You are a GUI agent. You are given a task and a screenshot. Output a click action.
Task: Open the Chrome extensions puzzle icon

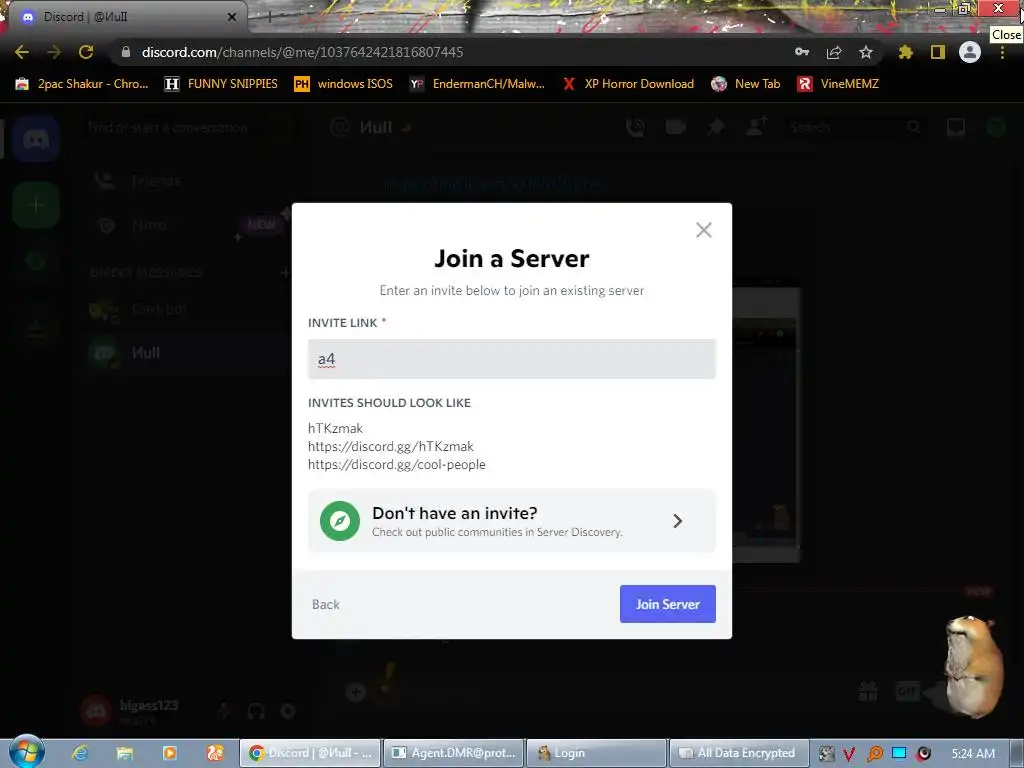[x=905, y=52]
